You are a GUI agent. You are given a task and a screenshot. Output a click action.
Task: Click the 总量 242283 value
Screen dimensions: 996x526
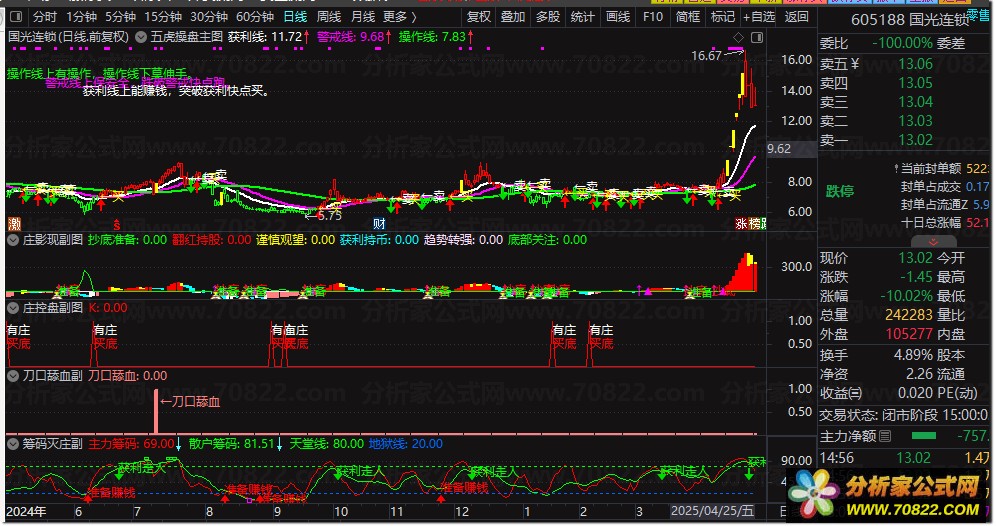click(x=908, y=315)
